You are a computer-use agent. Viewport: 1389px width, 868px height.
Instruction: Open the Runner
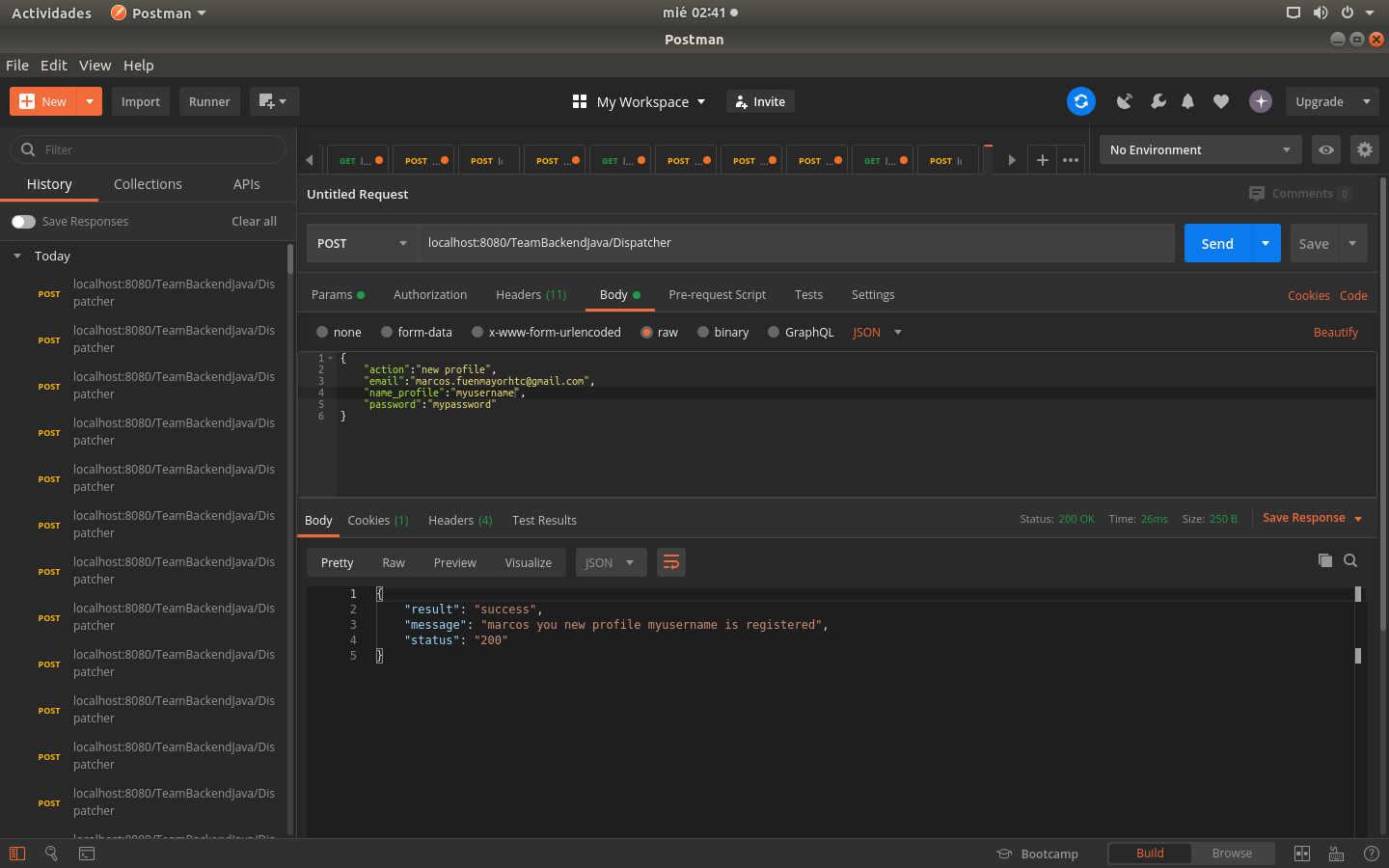(209, 101)
